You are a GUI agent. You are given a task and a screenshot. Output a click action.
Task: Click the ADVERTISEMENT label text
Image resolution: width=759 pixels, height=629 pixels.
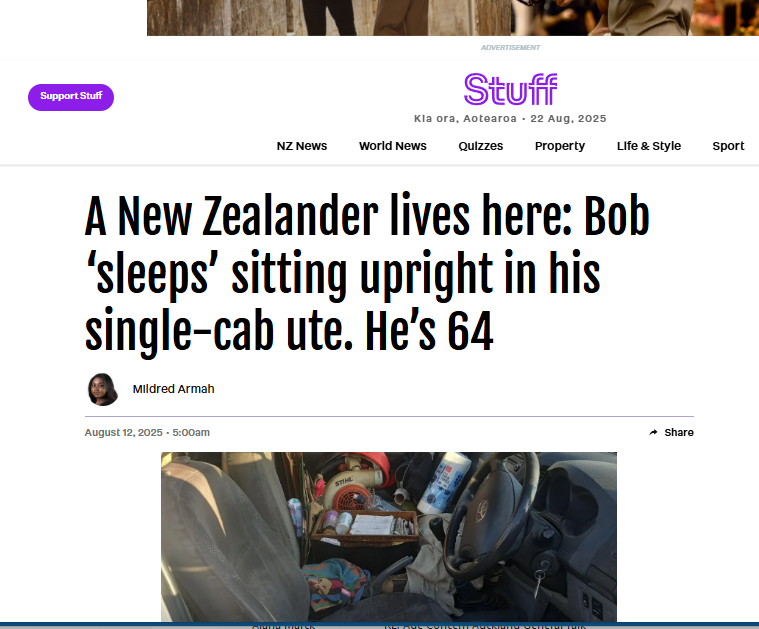coord(510,47)
